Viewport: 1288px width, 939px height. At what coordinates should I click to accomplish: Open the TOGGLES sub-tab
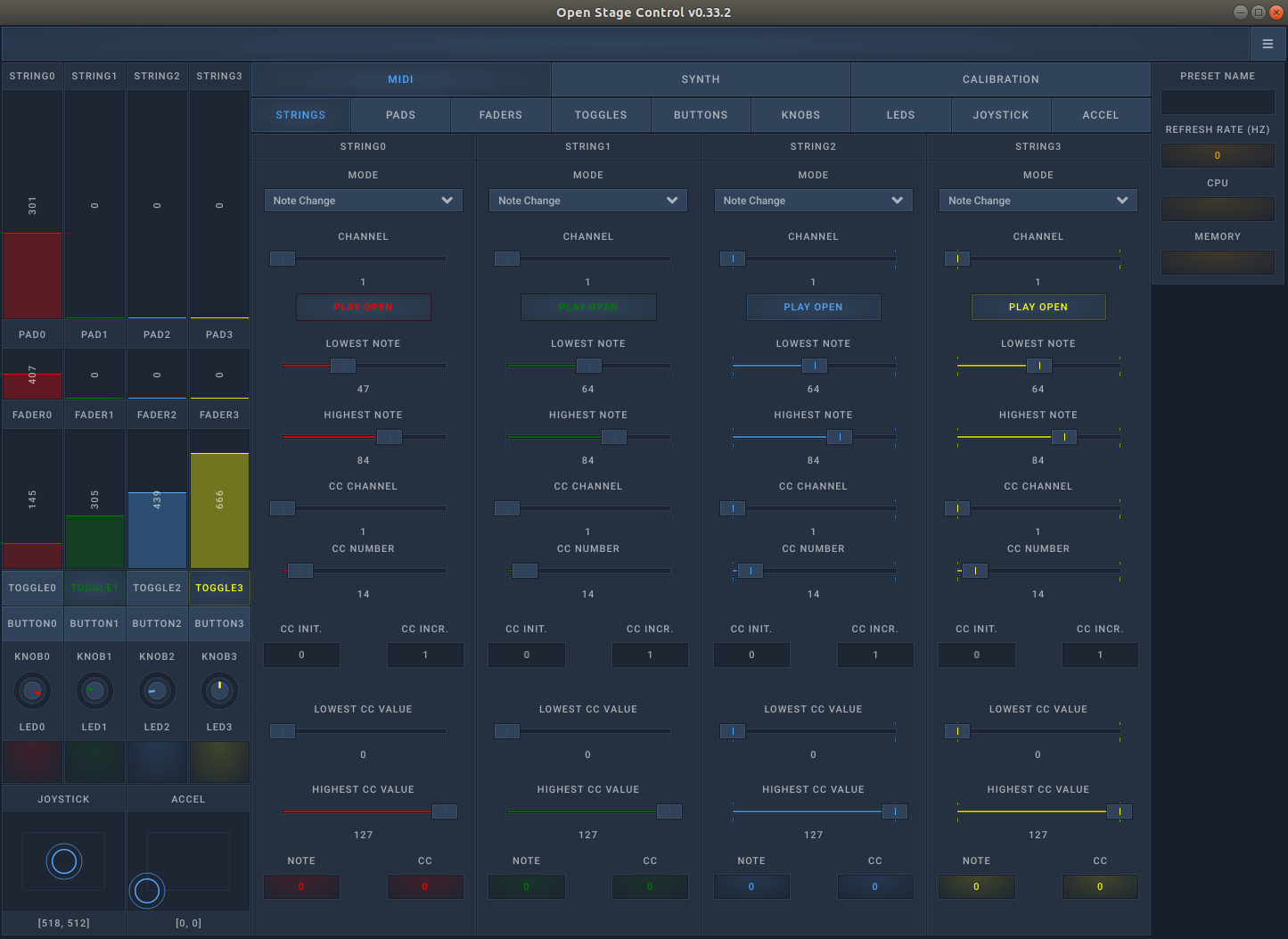601,115
